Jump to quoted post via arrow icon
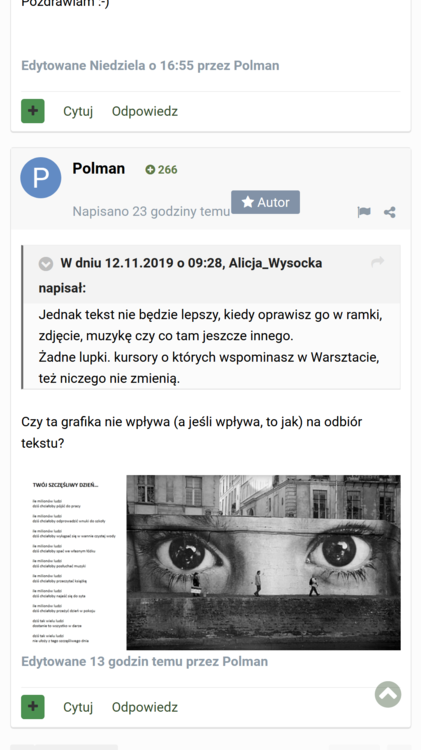The image size is (421, 750). [378, 262]
